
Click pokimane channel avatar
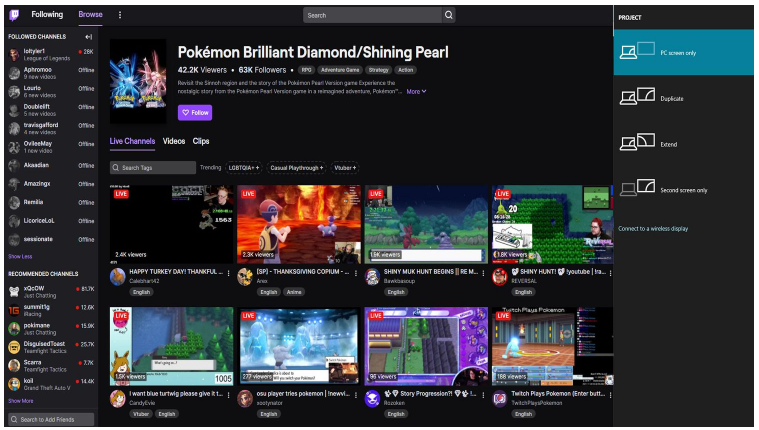click(15, 329)
